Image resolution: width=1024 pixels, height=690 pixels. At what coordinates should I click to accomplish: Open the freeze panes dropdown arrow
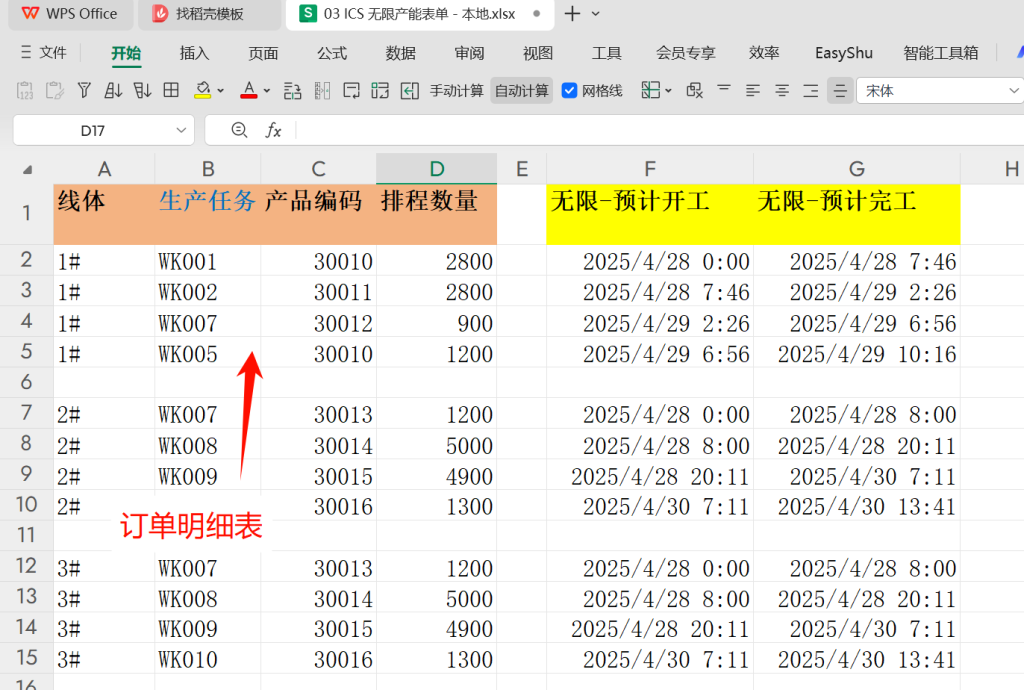coord(668,91)
